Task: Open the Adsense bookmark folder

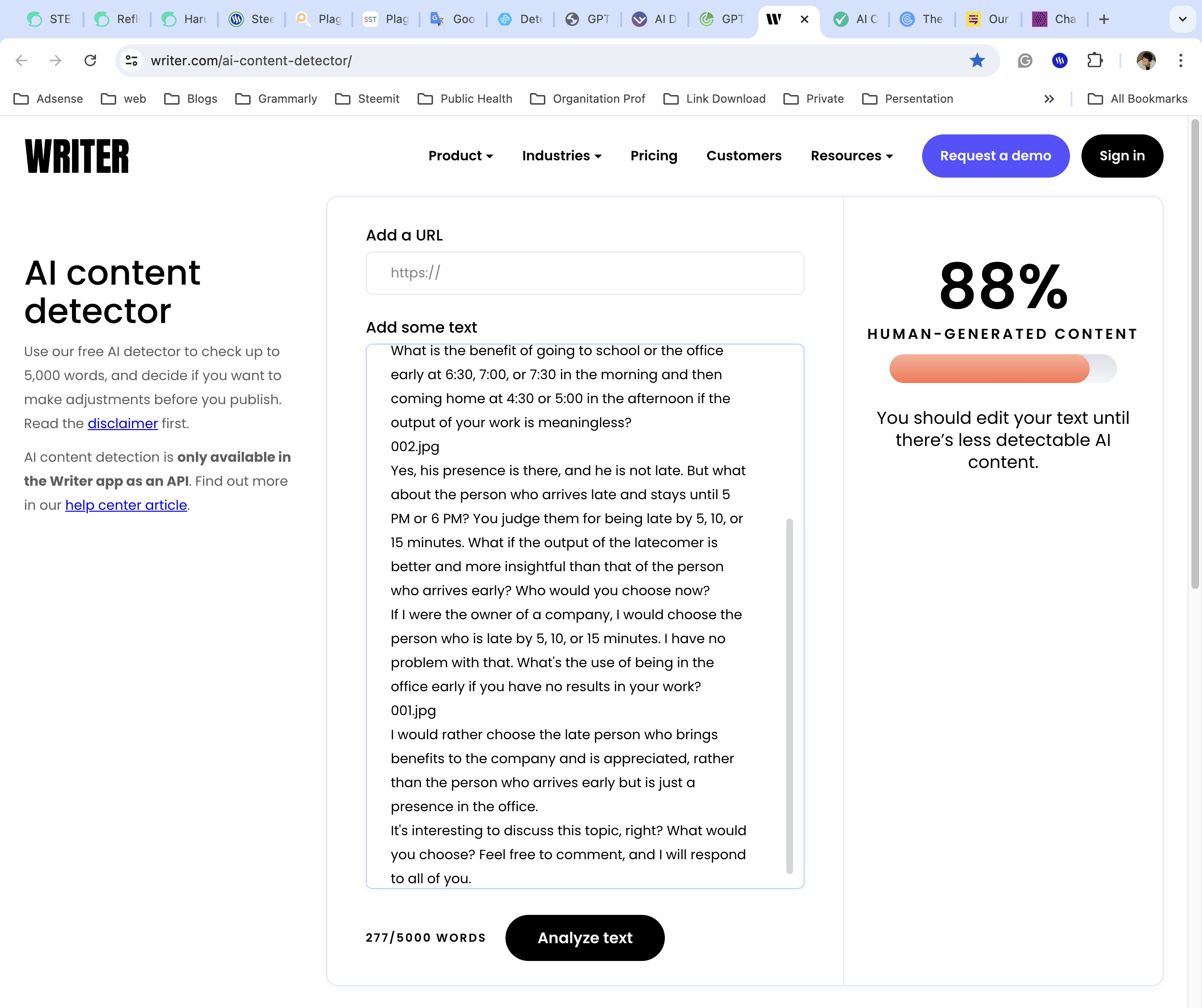Action: point(48,99)
